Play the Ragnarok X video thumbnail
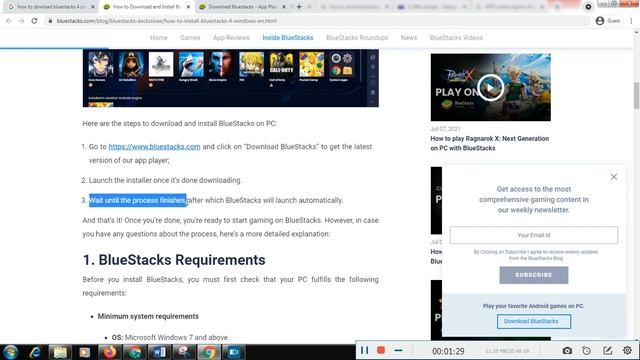 pyautogui.click(x=490, y=87)
